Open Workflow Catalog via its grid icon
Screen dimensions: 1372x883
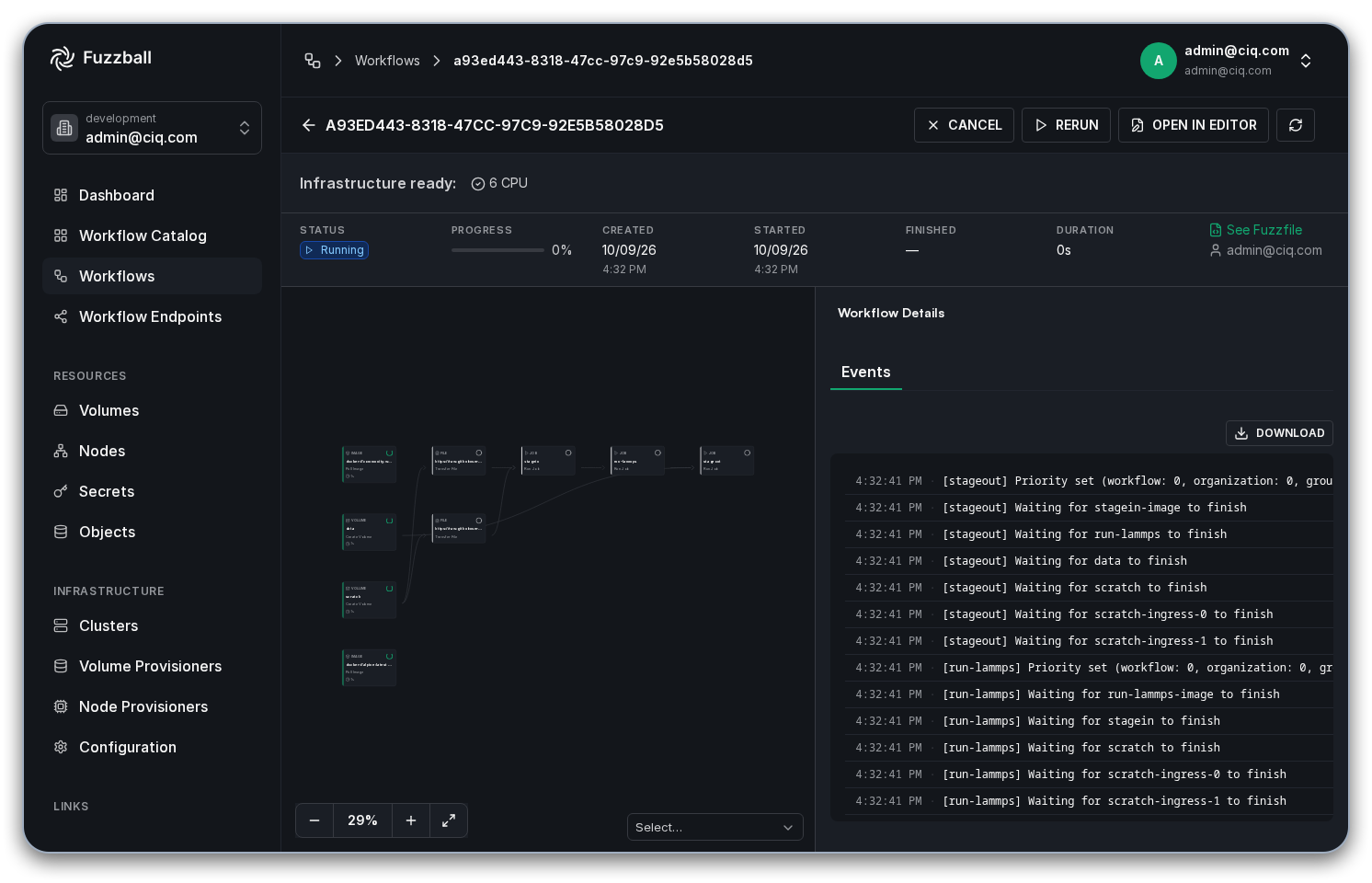pos(61,235)
